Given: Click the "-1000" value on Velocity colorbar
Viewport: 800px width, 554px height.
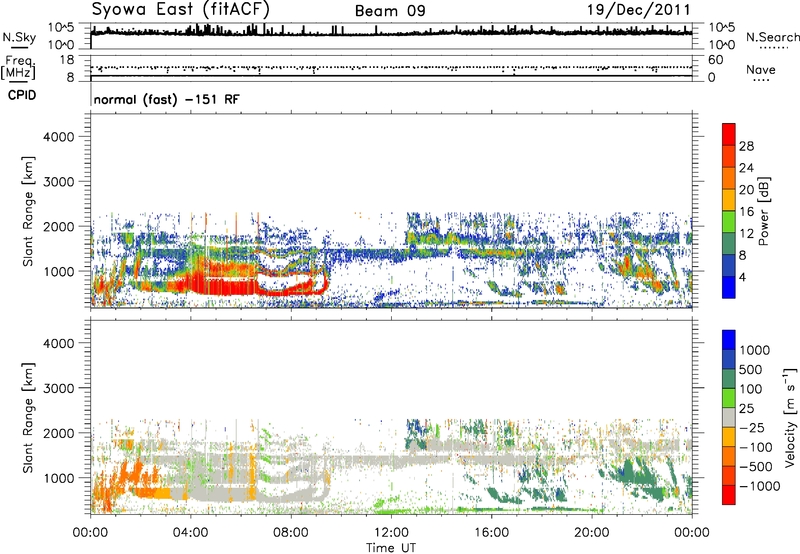Looking at the screenshot, I should click(x=759, y=486).
